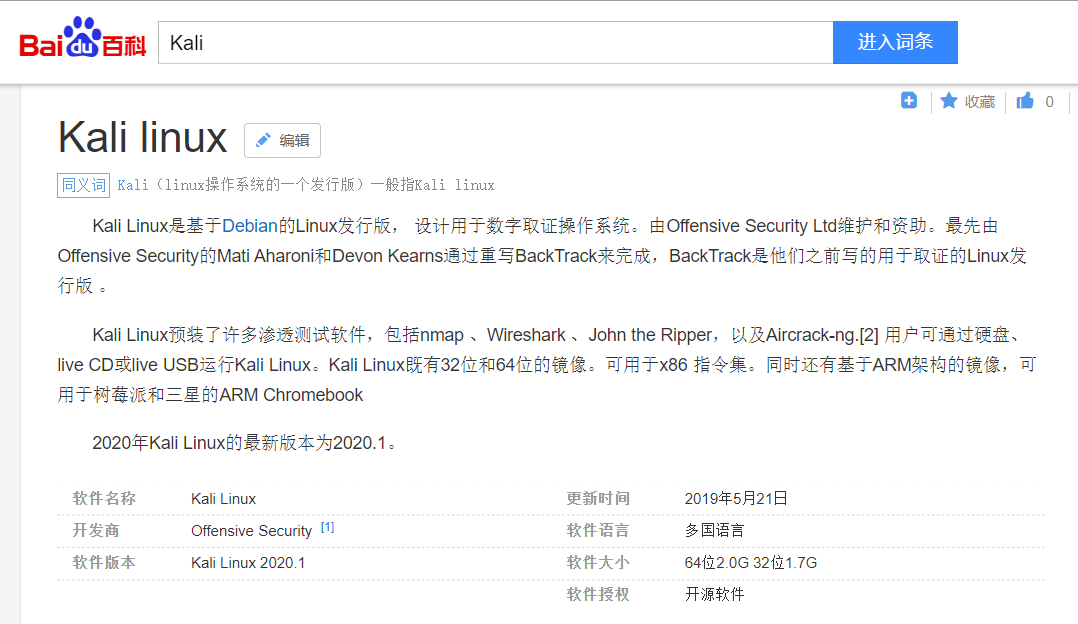The width and height of the screenshot is (1078, 624).
Task: Click "Kali Linux" in the 软件名称 row
Action: pos(222,498)
